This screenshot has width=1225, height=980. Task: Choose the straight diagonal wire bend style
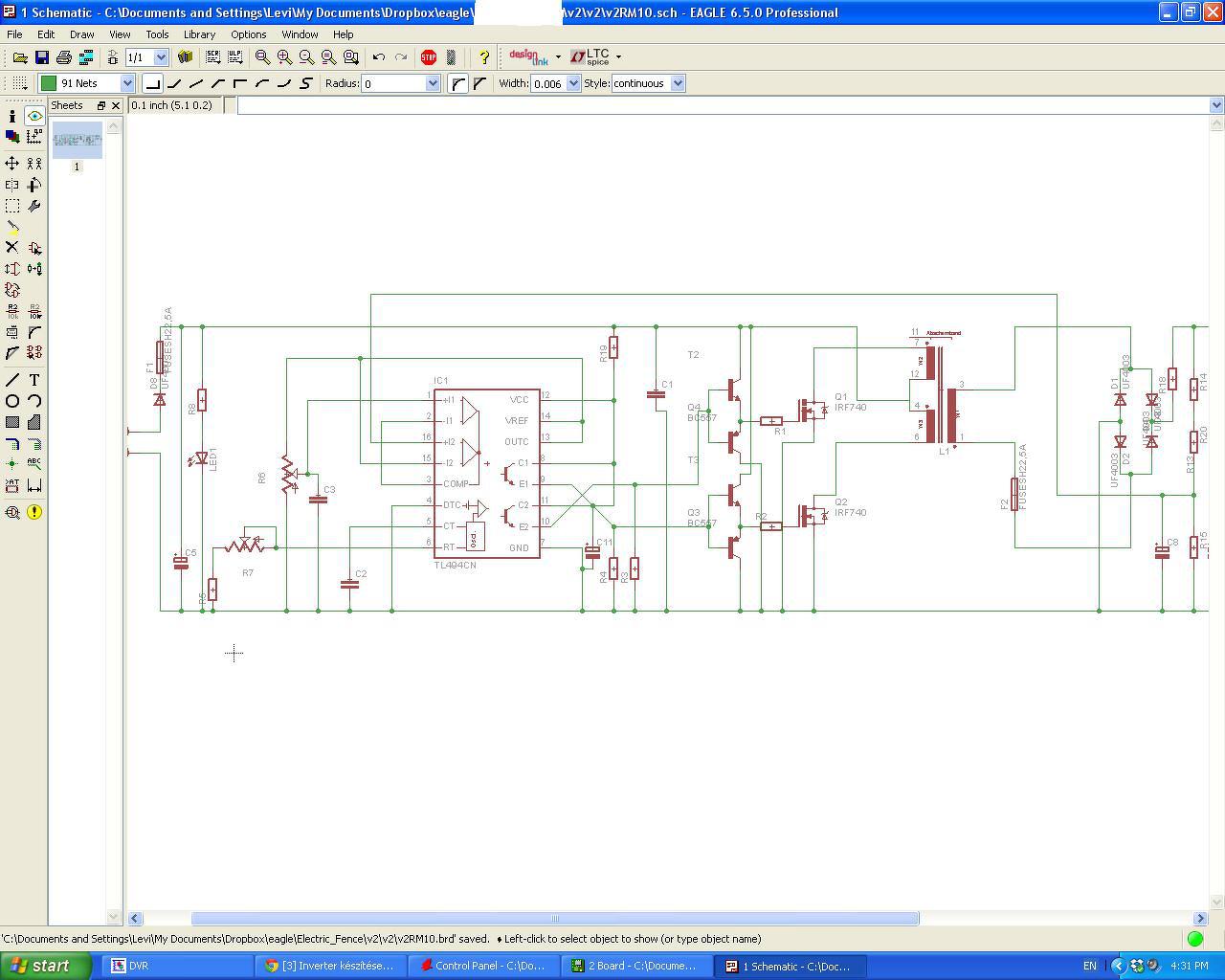tap(196, 83)
